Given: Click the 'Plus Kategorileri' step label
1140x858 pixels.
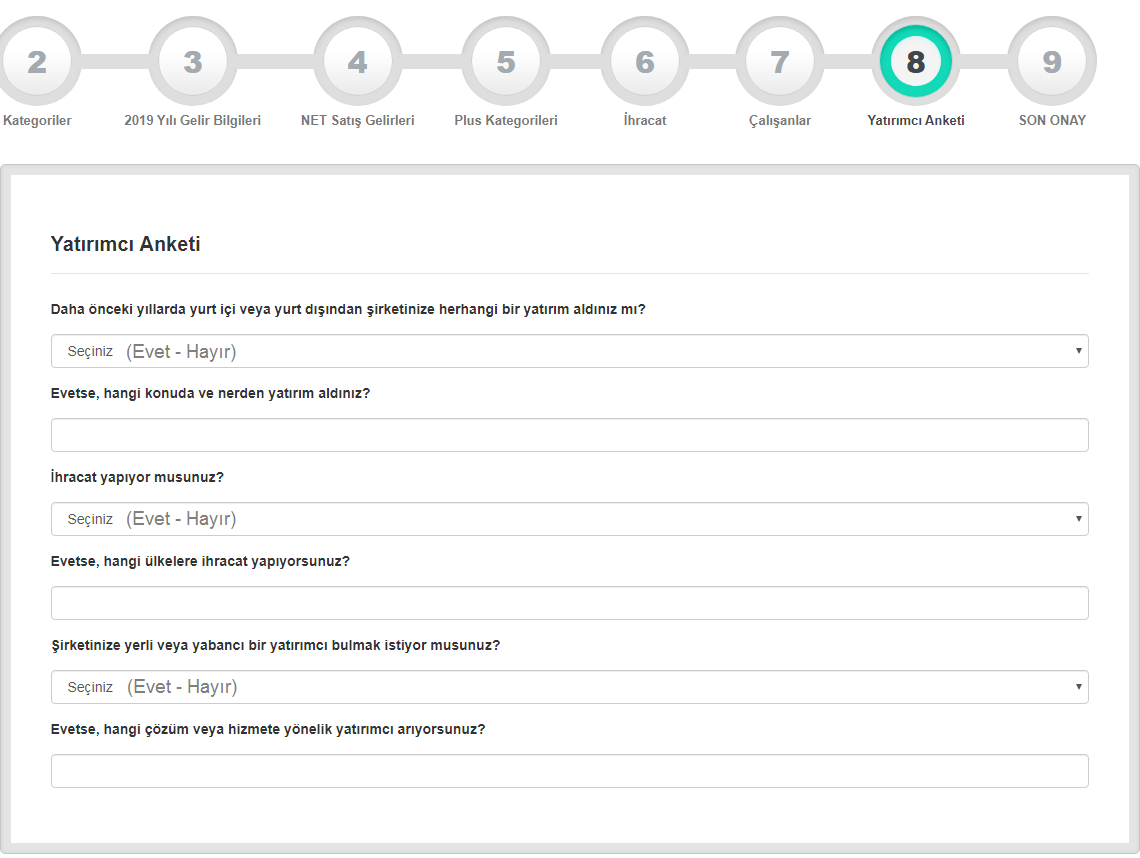Looking at the screenshot, I should pos(506,120).
